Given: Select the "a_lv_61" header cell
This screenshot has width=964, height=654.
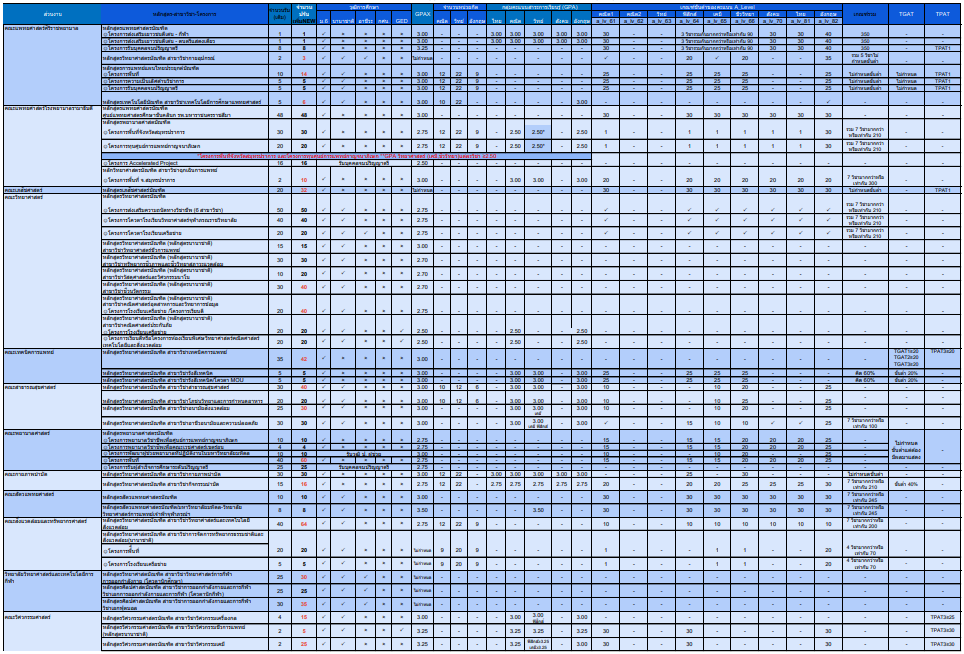Looking at the screenshot, I should [x=606, y=21].
